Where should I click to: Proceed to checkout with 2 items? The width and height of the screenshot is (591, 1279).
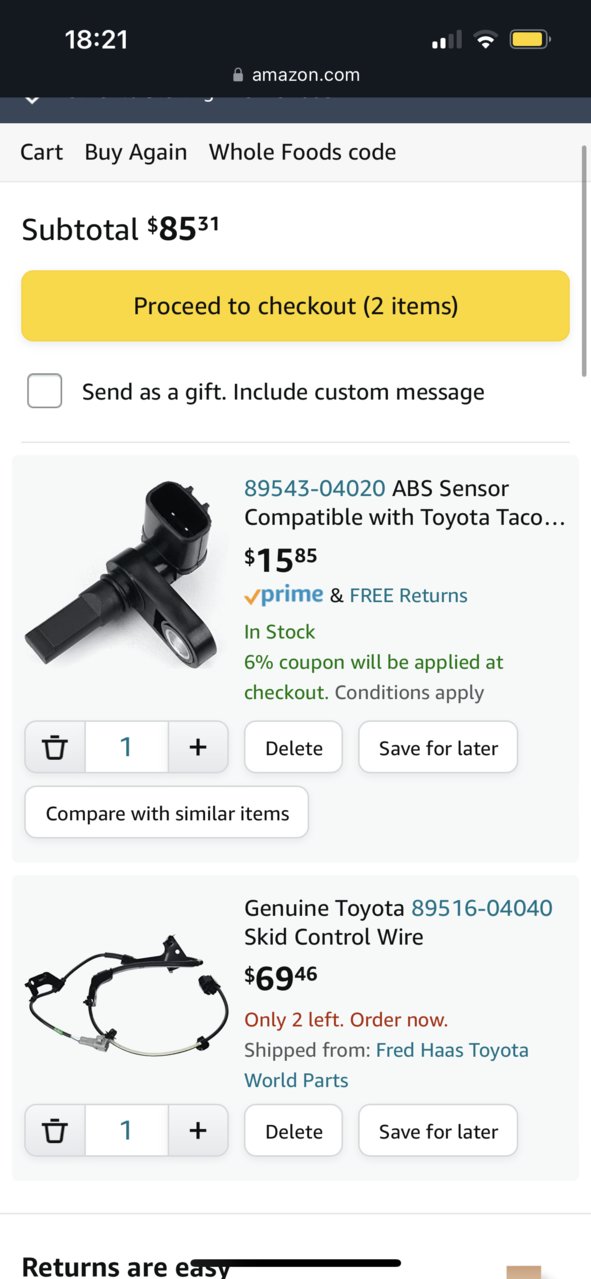(295, 306)
